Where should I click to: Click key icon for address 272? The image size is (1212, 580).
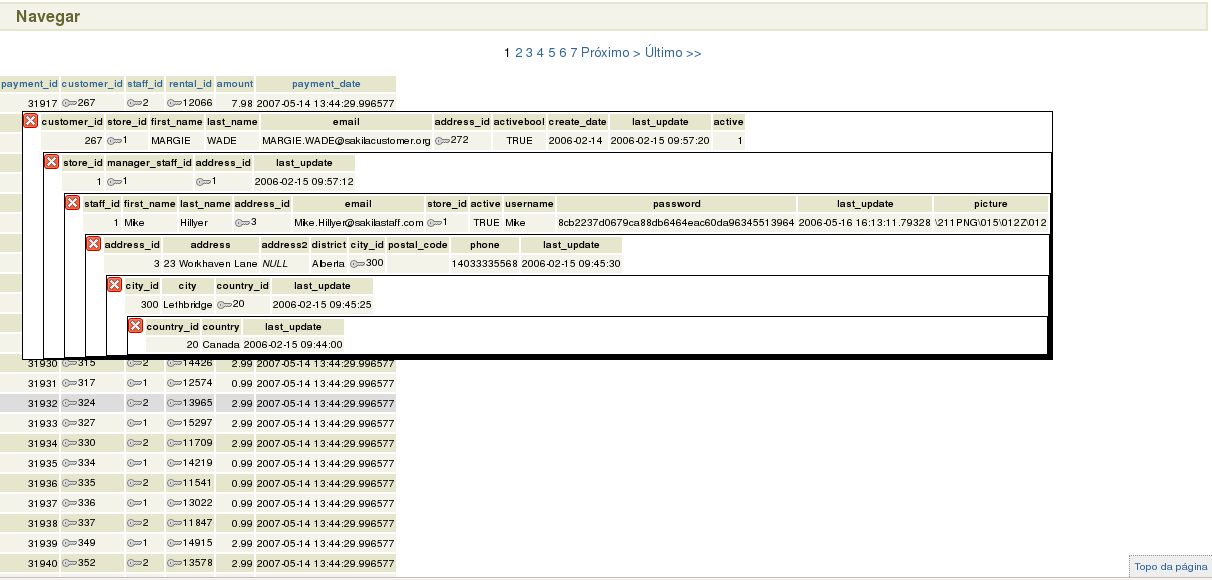pyautogui.click(x=442, y=141)
